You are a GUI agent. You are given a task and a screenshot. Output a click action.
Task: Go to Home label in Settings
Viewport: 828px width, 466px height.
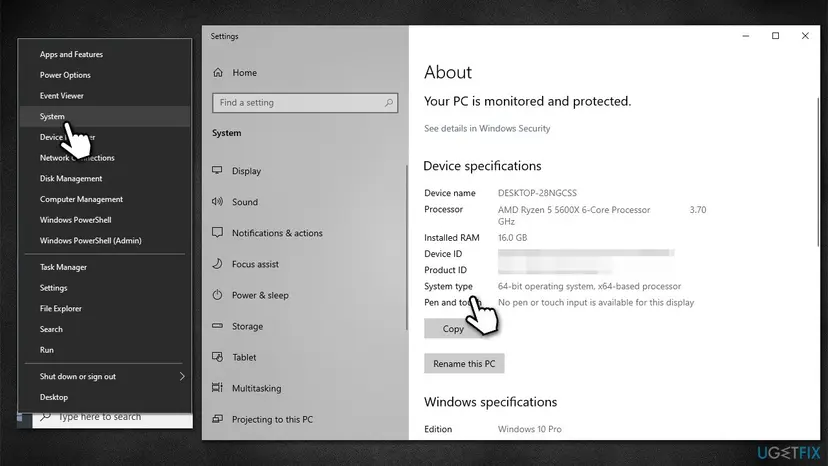244,73
